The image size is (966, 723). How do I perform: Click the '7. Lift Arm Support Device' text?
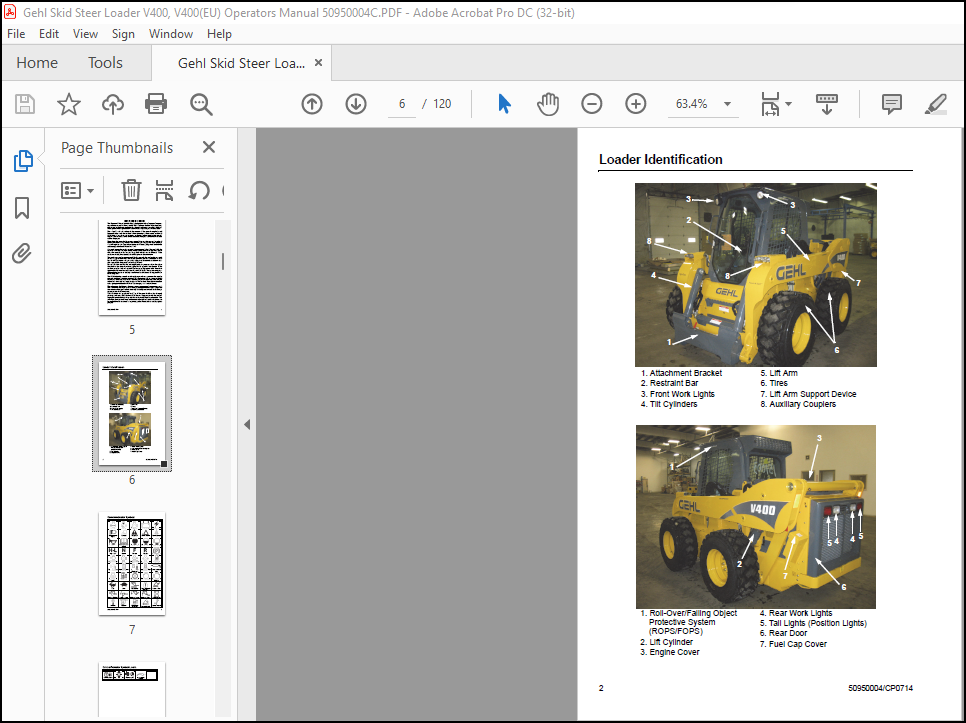pyautogui.click(x=808, y=394)
